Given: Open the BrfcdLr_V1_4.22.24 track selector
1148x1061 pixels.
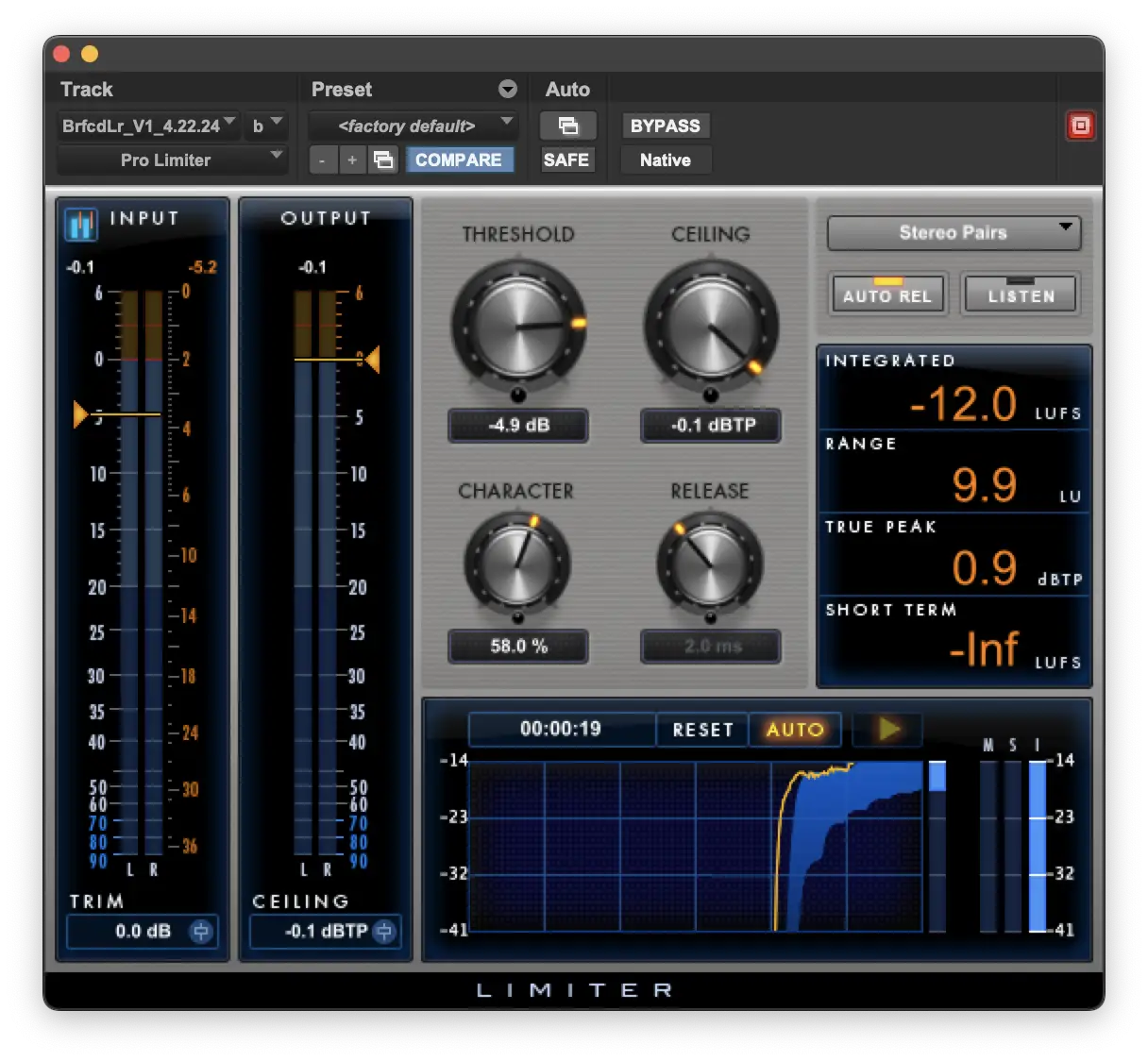Looking at the screenshot, I should [x=147, y=126].
